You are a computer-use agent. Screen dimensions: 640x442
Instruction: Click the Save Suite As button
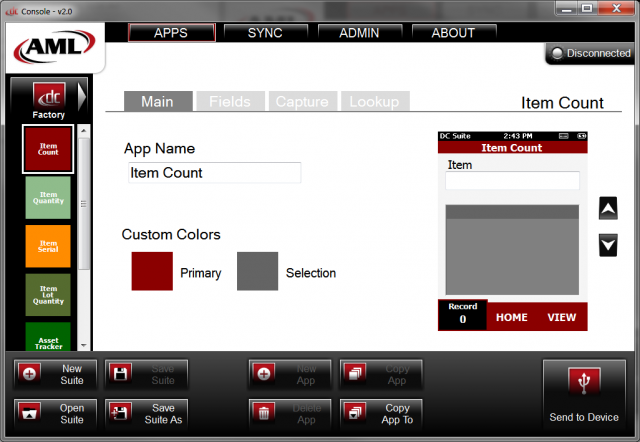147,414
